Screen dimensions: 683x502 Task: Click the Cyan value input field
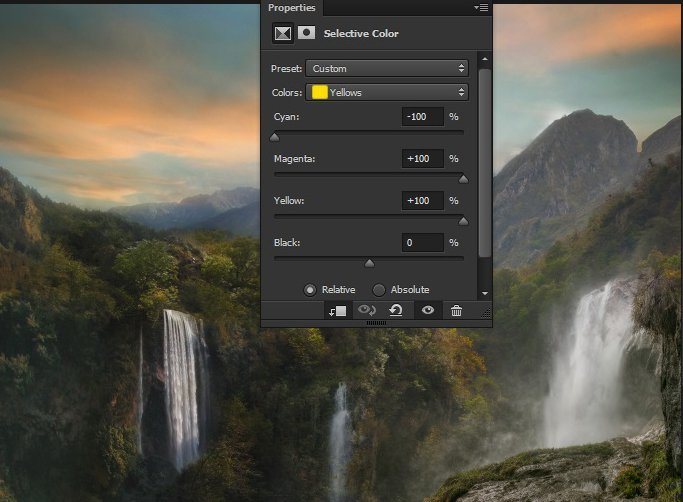[422, 117]
